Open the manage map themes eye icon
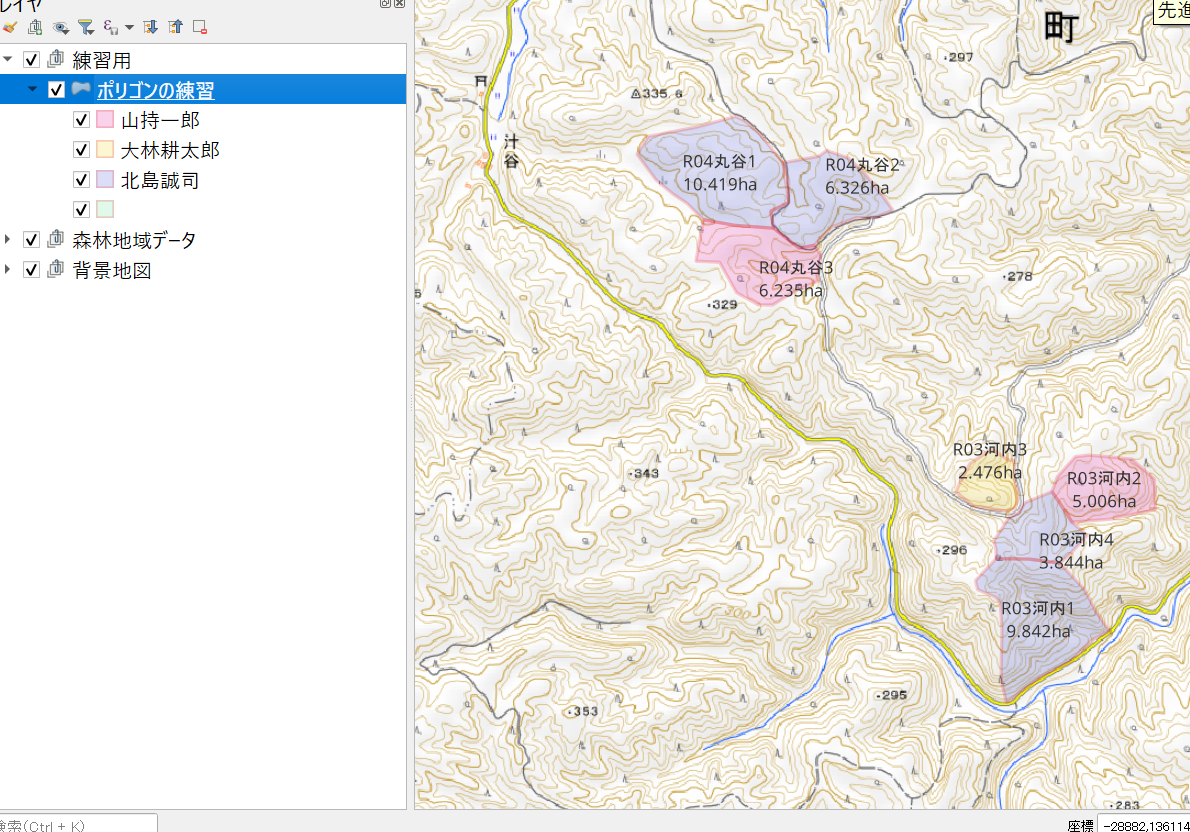 click(x=61, y=27)
